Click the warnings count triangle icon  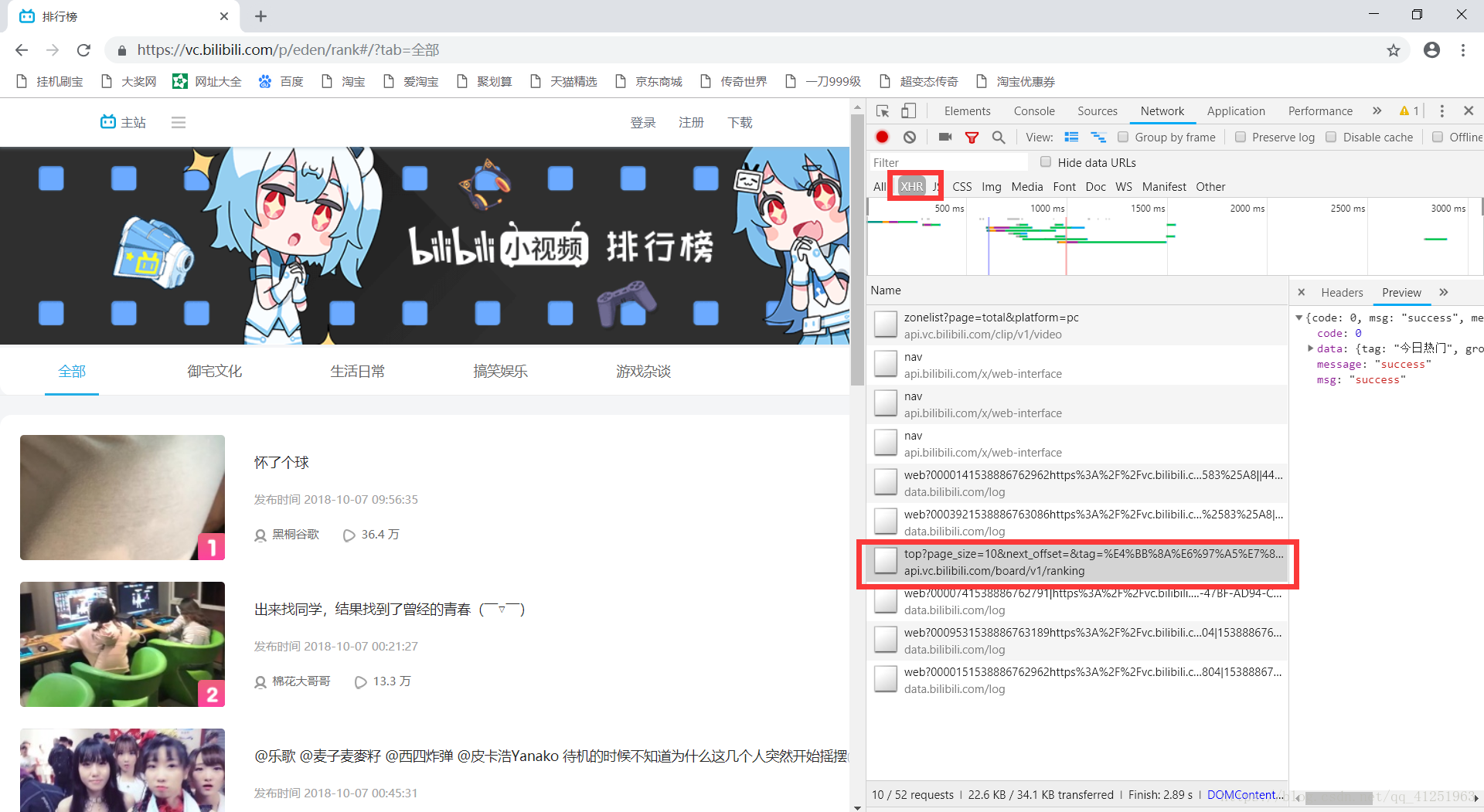point(1404,111)
